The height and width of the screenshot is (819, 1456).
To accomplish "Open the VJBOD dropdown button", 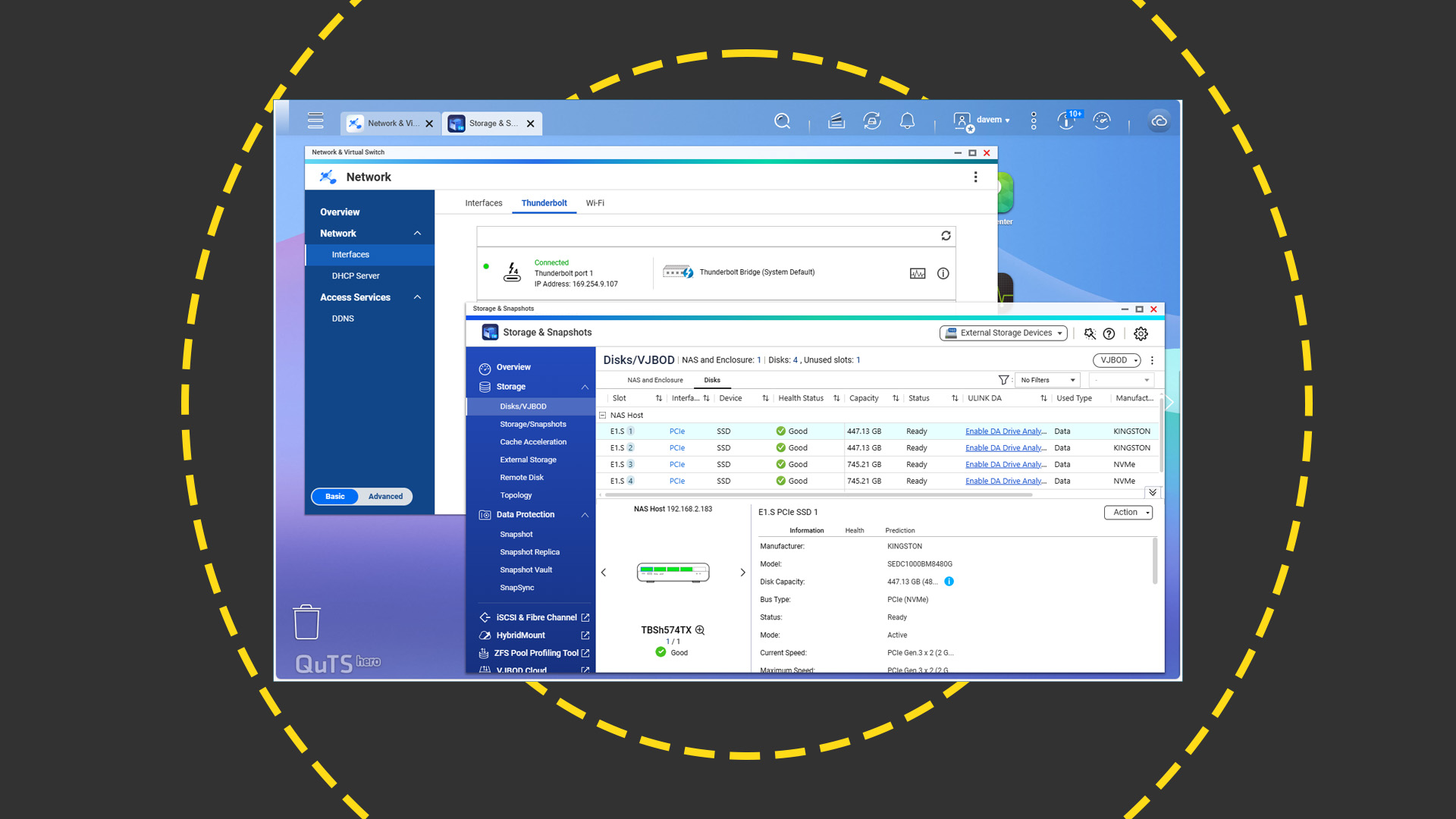I will 1117,360.
